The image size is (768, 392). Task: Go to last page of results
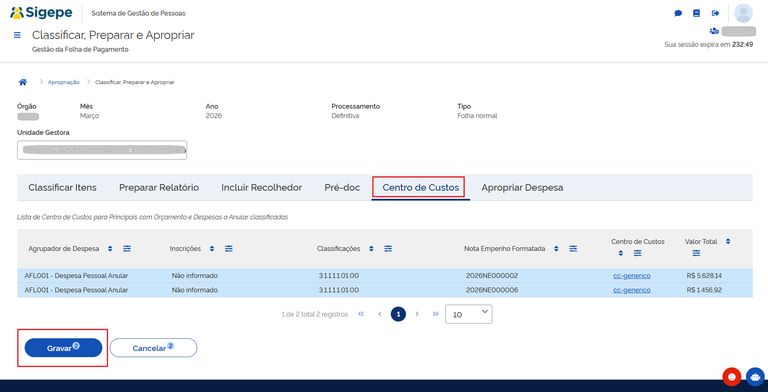pyautogui.click(x=435, y=314)
